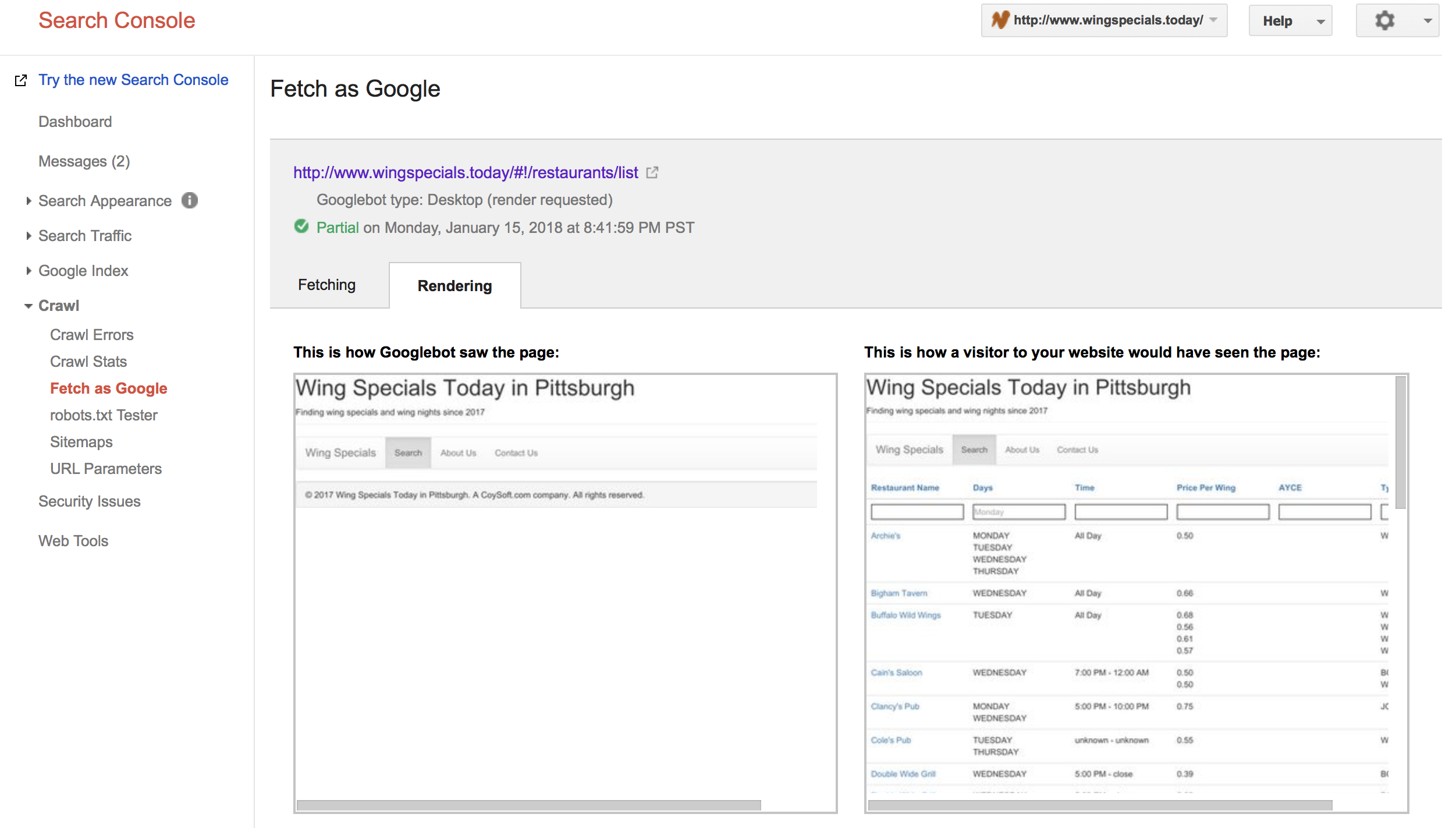The width and height of the screenshot is (1456, 828).
Task: Open the wingspecials.today property dropdown
Action: tap(1104, 20)
